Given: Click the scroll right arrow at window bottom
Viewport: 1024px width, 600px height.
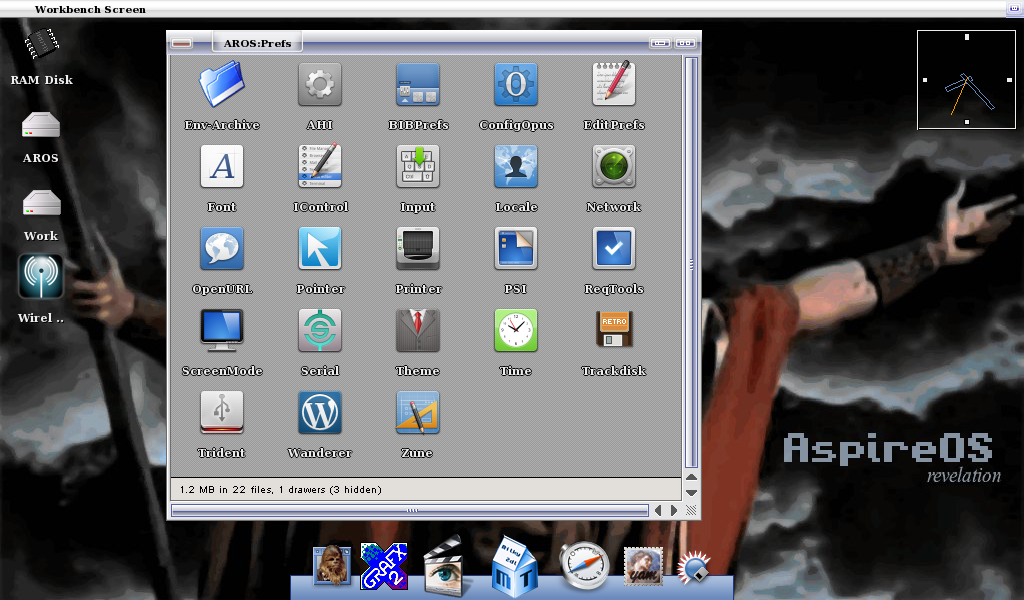Looking at the screenshot, I should pyautogui.click(x=675, y=511).
